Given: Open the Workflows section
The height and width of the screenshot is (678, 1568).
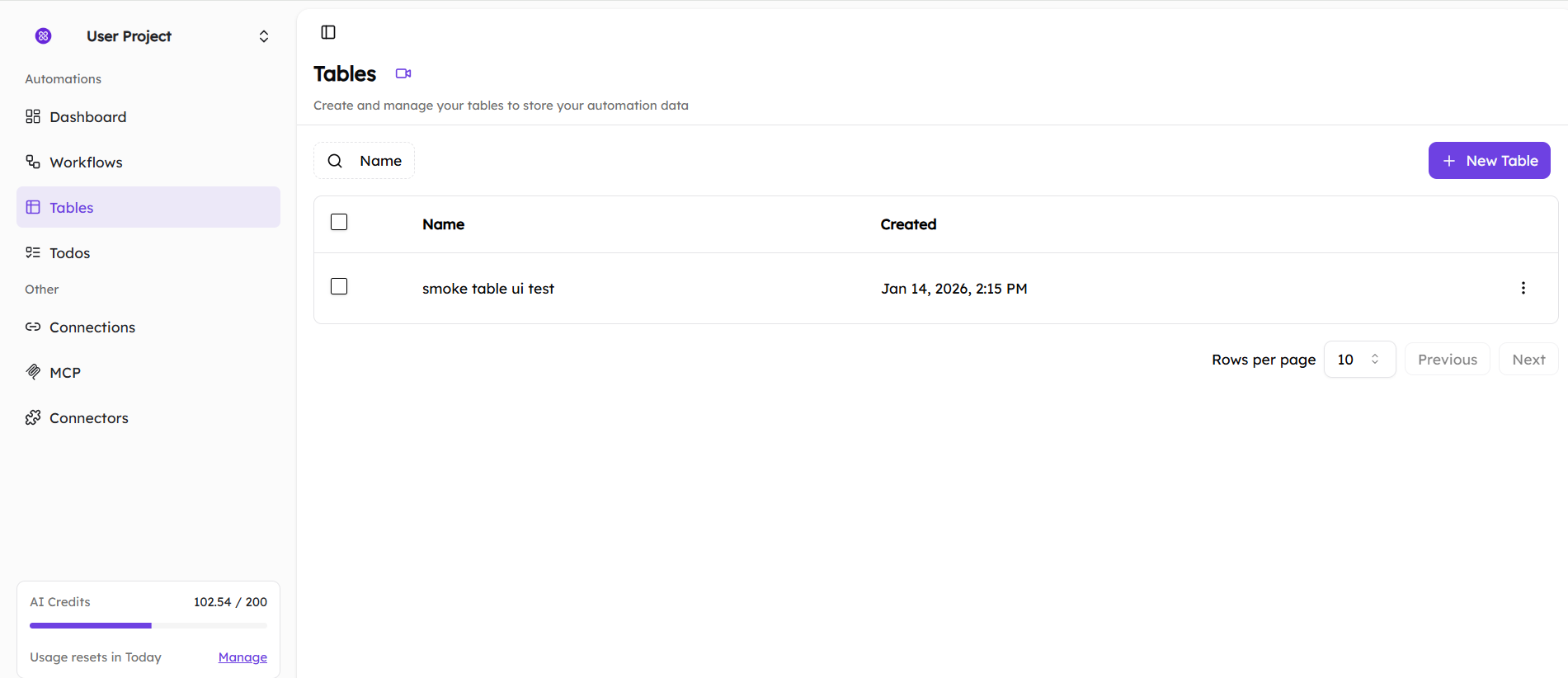Looking at the screenshot, I should click(x=86, y=162).
